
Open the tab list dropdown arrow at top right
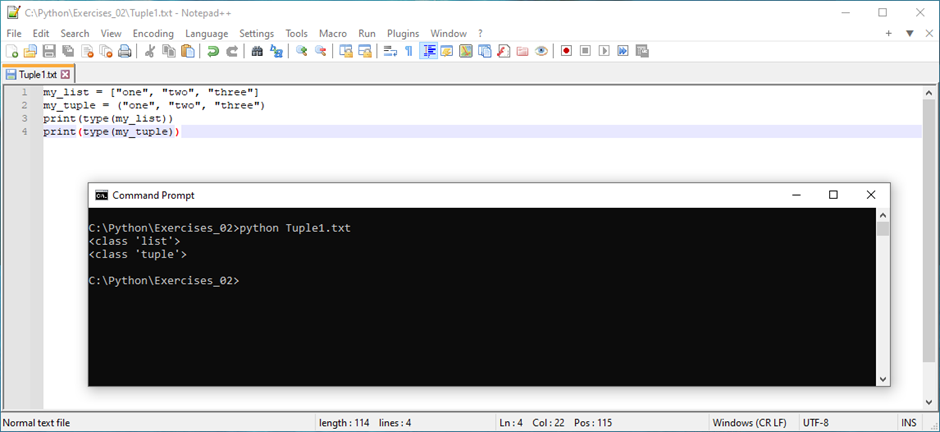coord(909,33)
